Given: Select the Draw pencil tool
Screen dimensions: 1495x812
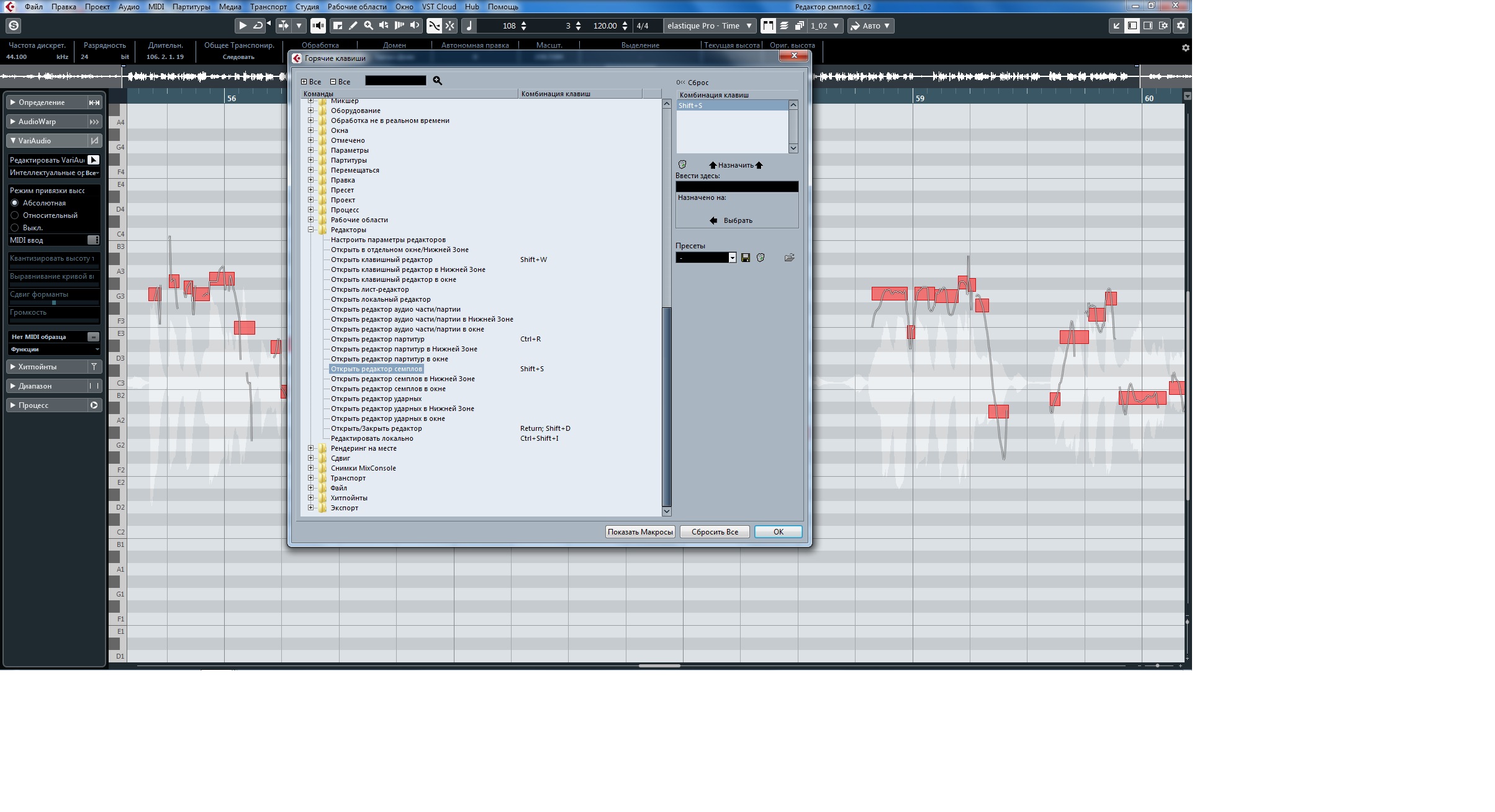Looking at the screenshot, I should [x=353, y=25].
